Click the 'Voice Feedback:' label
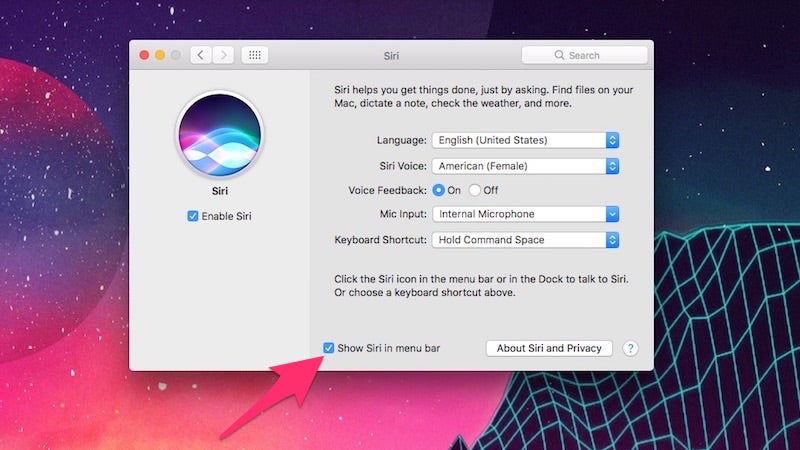The width and height of the screenshot is (800, 450). click(x=387, y=190)
